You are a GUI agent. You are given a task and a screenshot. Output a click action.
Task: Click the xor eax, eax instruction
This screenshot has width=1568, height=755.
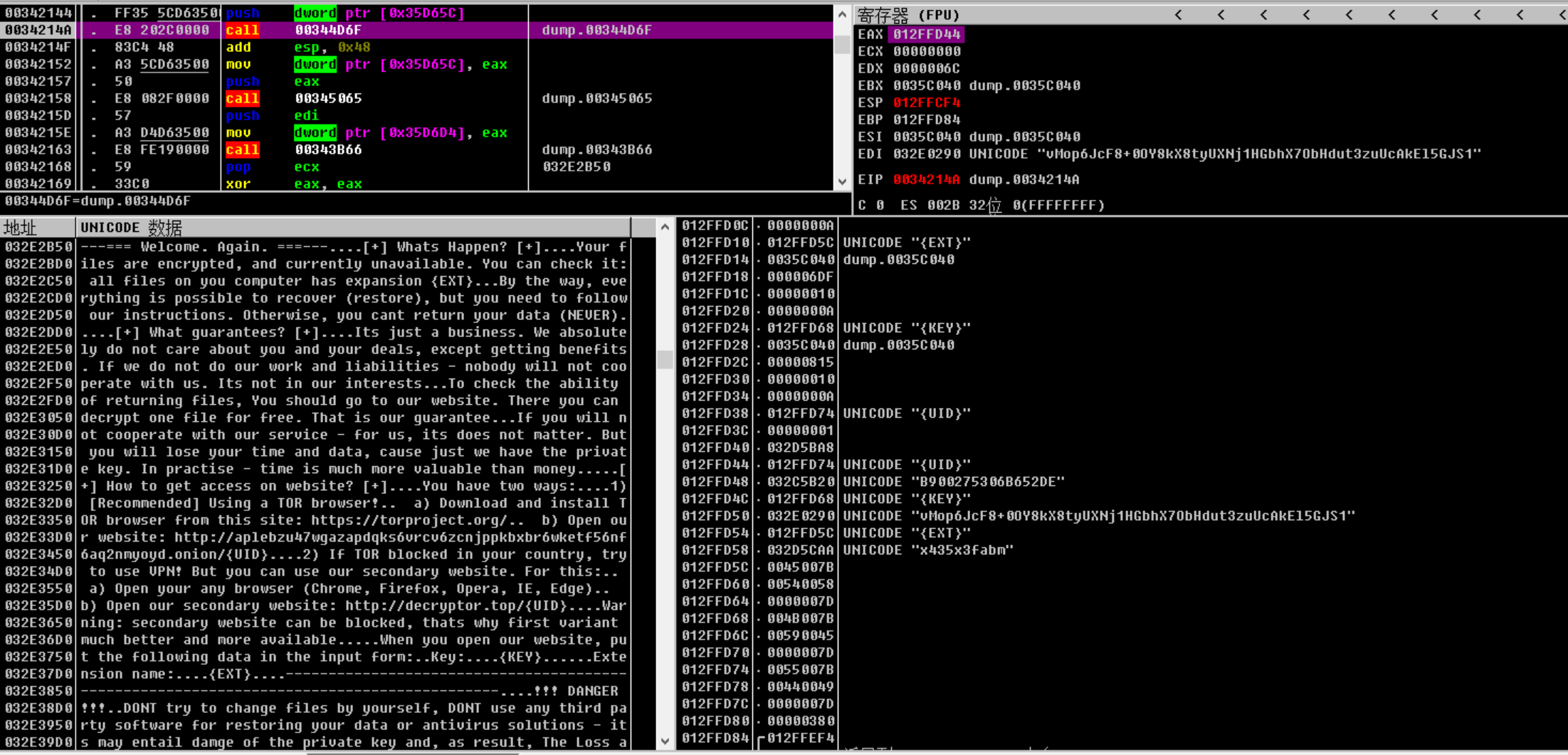point(294,184)
